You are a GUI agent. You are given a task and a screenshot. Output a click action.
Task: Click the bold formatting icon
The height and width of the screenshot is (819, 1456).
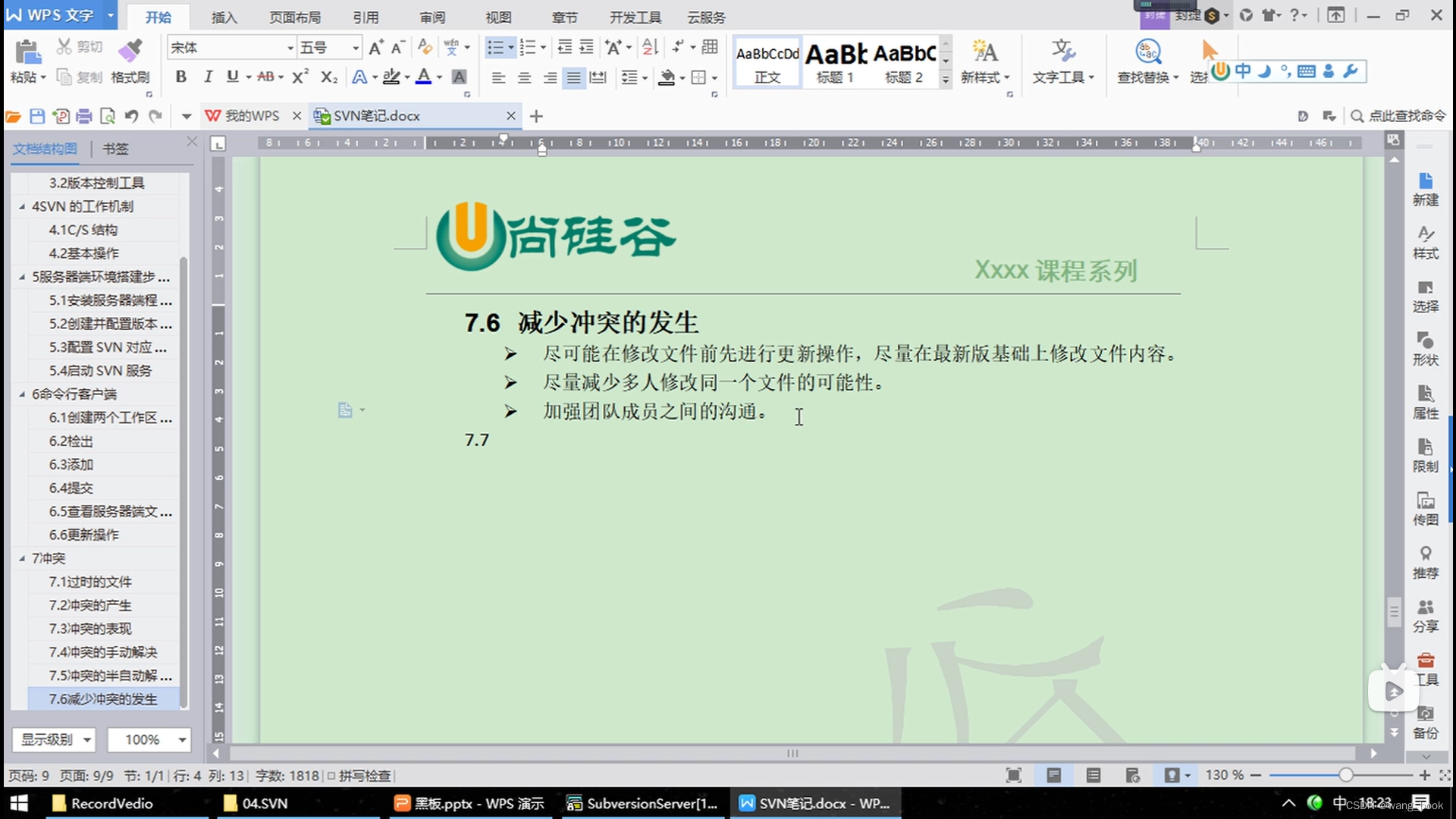[x=181, y=77]
